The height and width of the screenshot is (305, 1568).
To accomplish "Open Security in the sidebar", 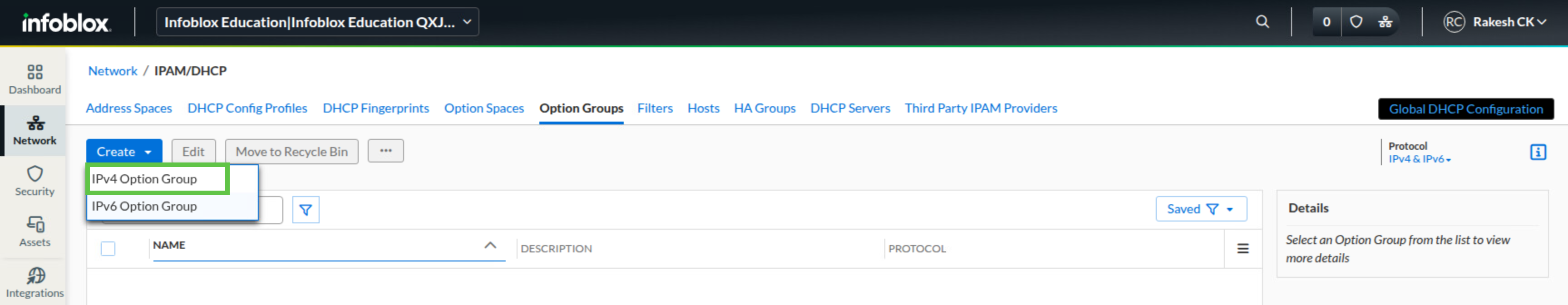I will point(35,181).
